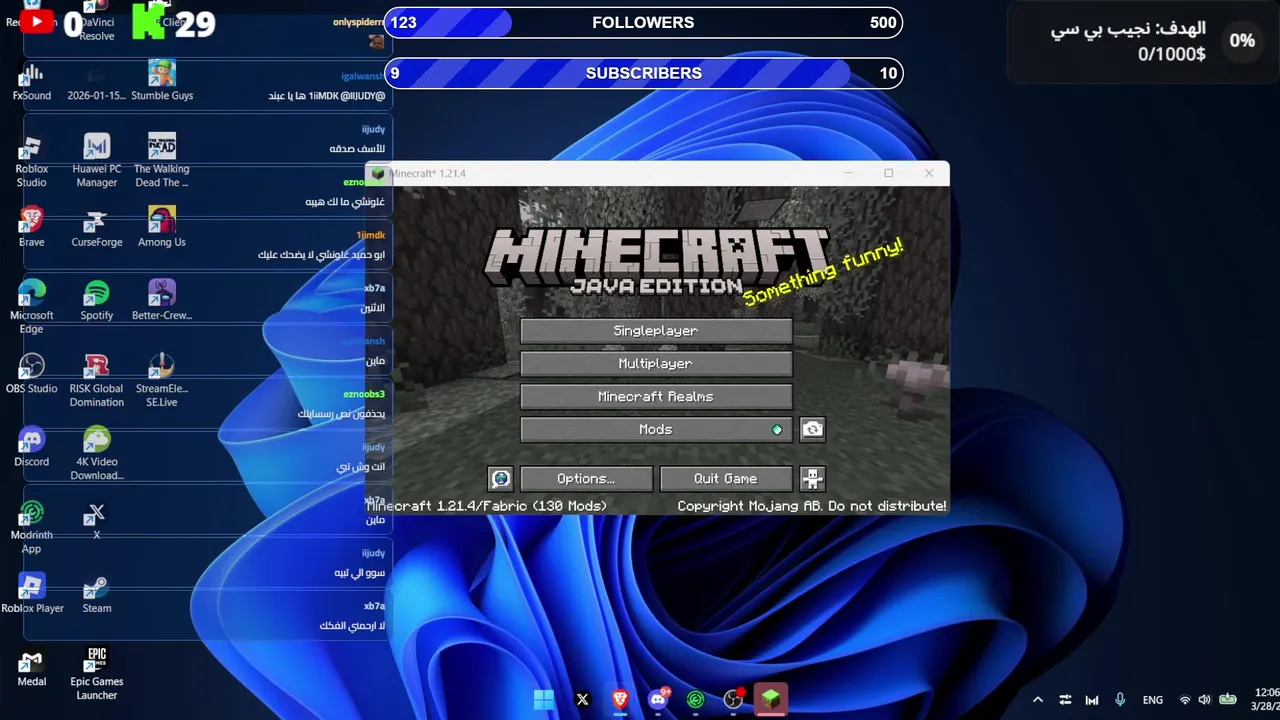Viewport: 1280px width, 720px height.
Task: Open the Multiplayer server list
Action: [x=656, y=364]
